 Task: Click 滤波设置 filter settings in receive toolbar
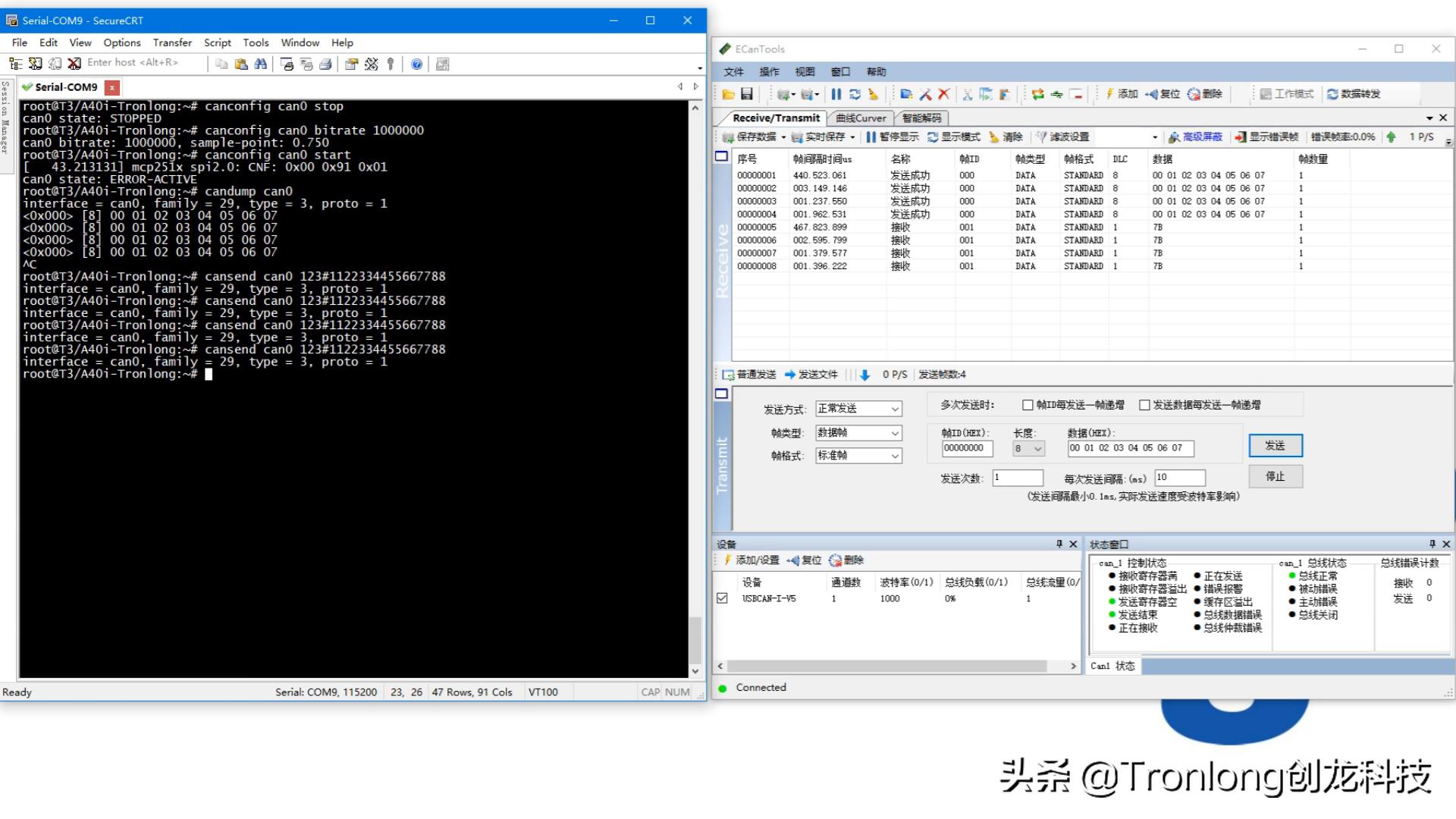(x=1062, y=136)
